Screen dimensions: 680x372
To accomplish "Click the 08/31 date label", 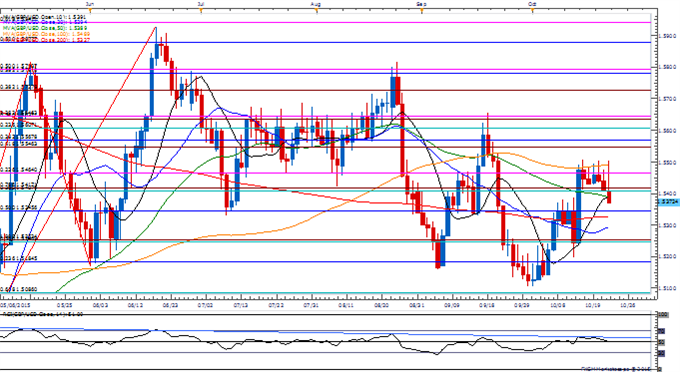I will 417,305.
